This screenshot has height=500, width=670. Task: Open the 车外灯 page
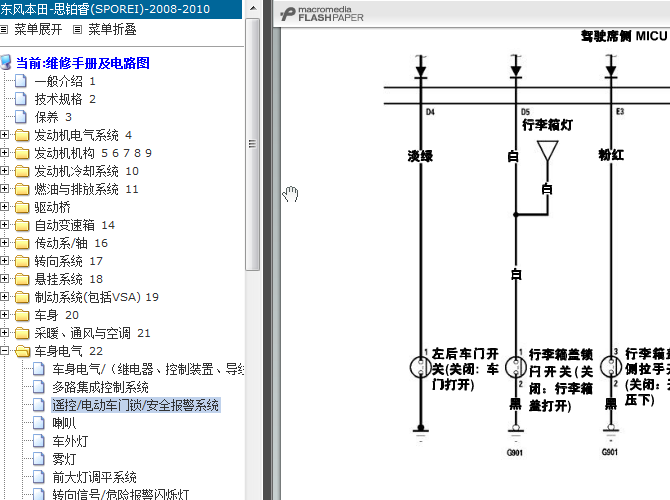coord(70,441)
